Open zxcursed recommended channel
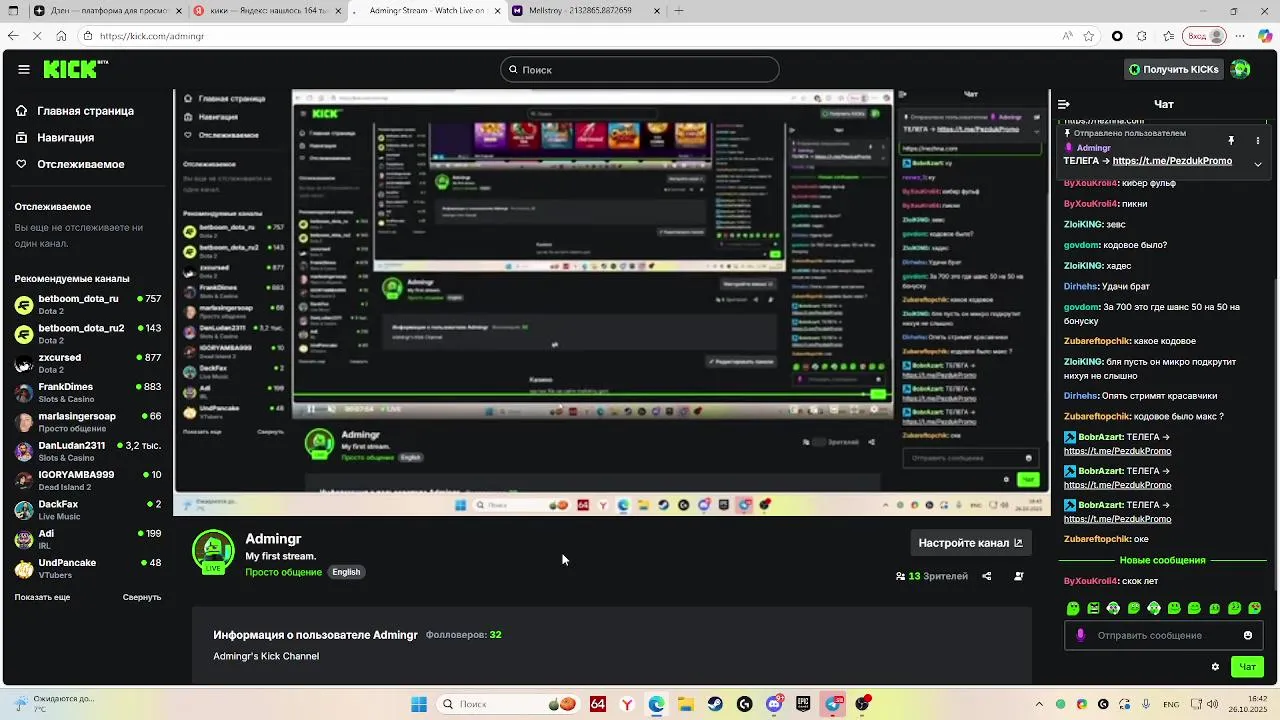This screenshot has height=720, width=1280. pos(88,363)
